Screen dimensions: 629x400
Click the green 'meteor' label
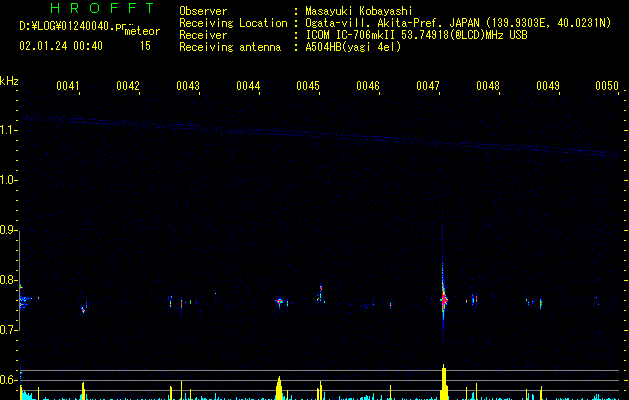[x=142, y=31]
